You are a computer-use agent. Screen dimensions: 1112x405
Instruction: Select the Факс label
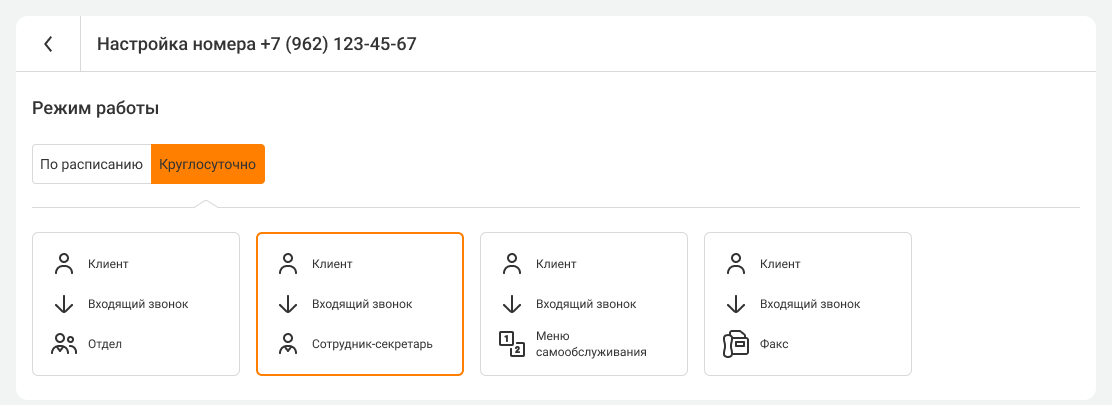point(774,344)
